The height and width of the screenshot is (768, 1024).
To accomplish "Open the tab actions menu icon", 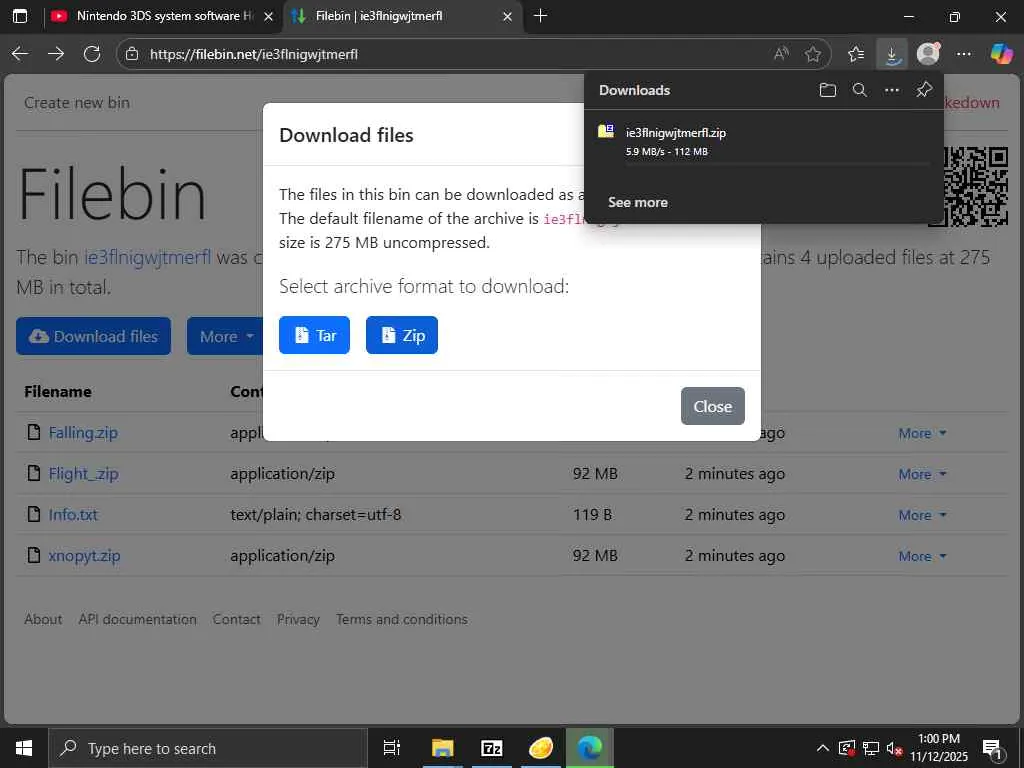I will click(20, 16).
